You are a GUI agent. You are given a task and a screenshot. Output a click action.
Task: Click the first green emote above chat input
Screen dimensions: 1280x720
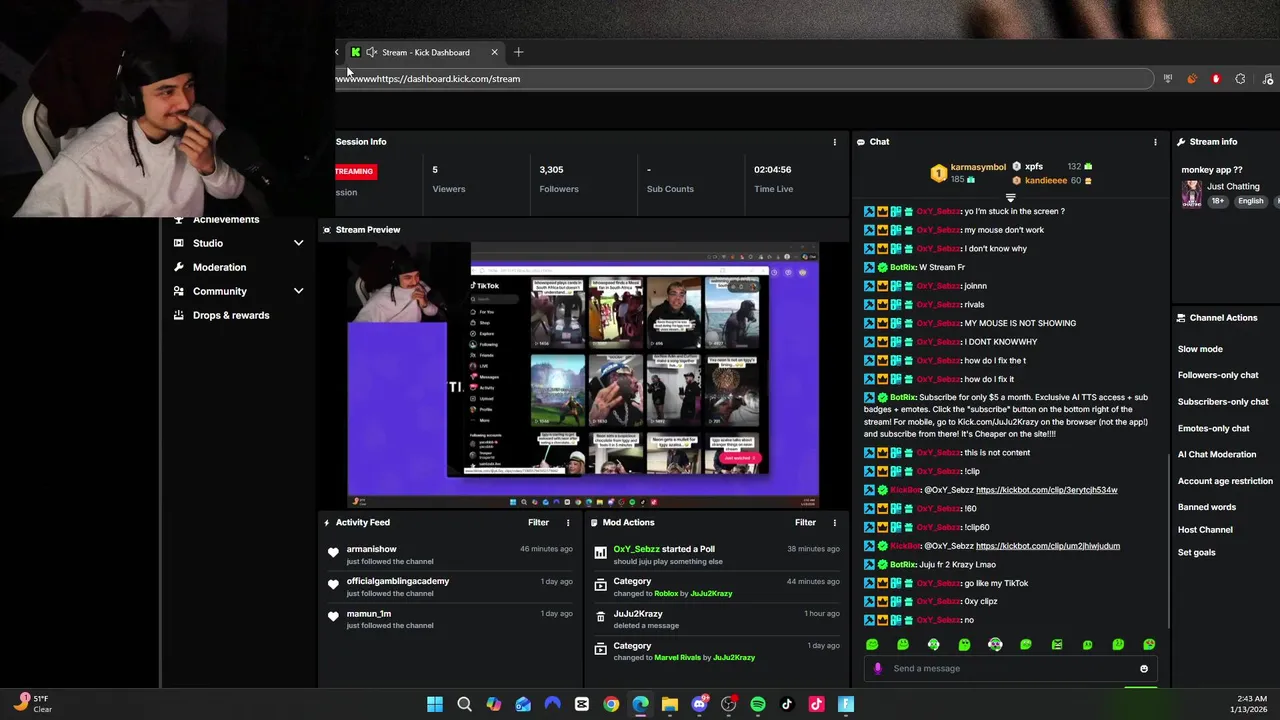click(x=872, y=645)
